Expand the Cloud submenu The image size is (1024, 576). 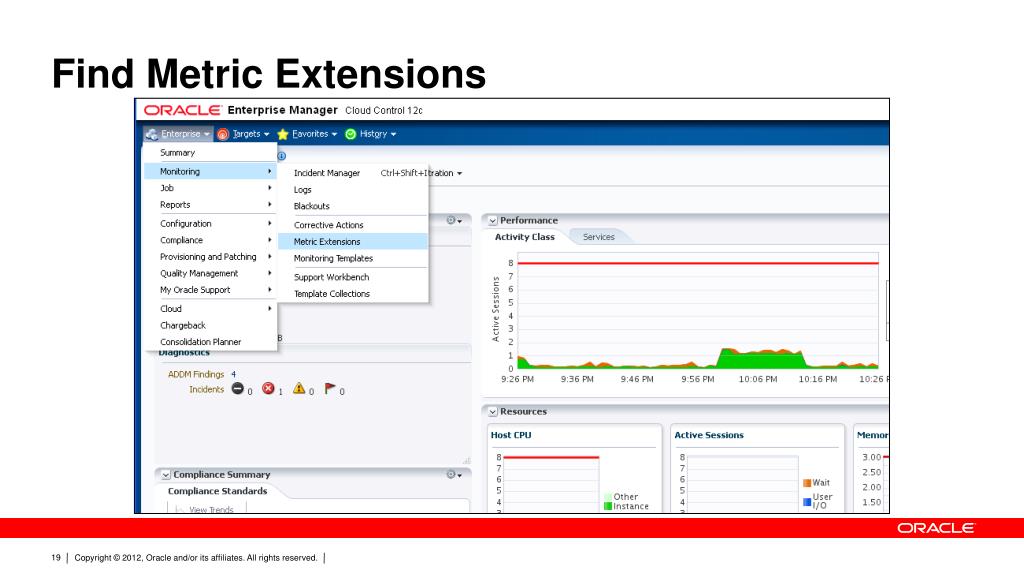coord(210,308)
